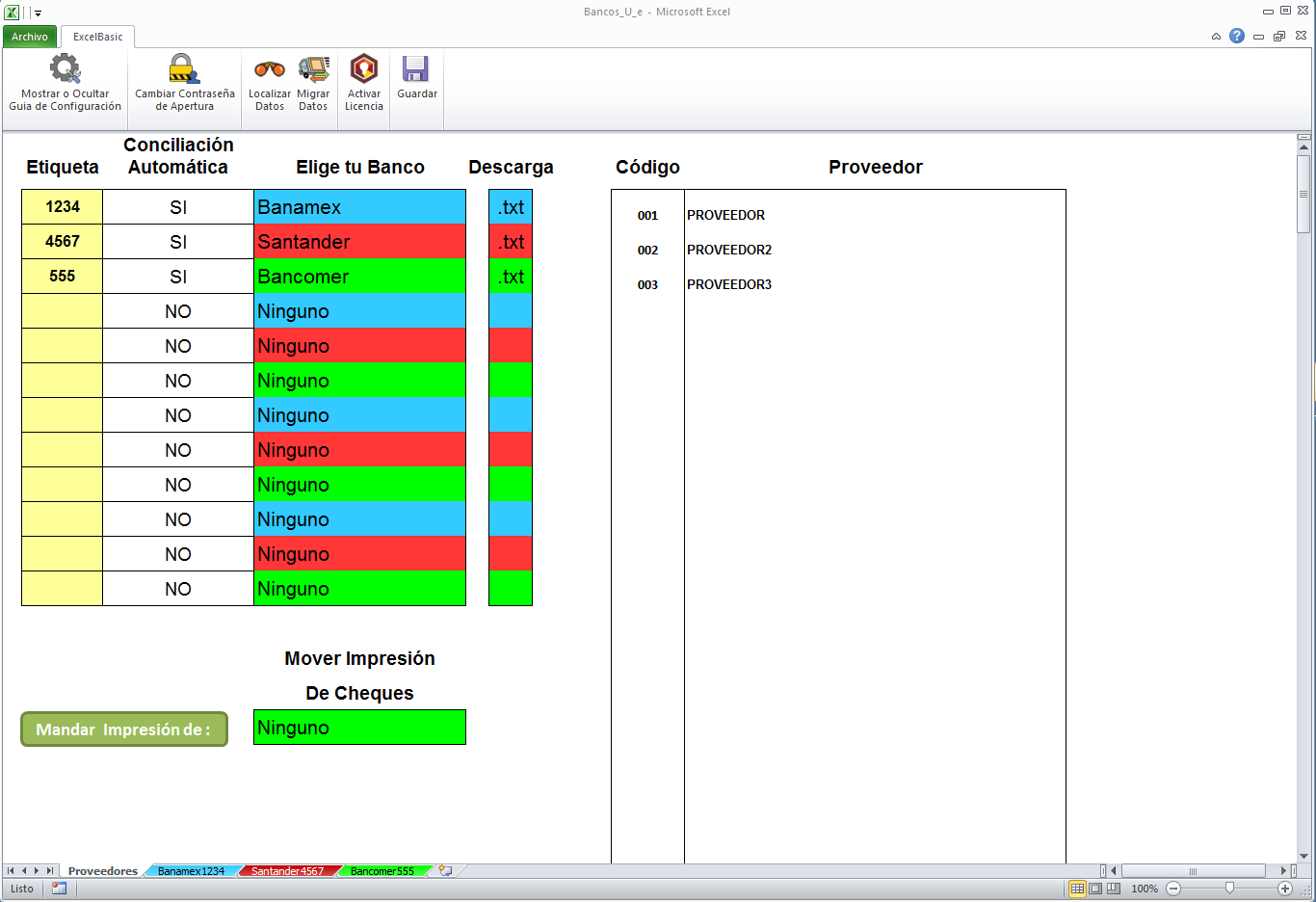Save using the Guardar floppy icon

pyautogui.click(x=416, y=70)
